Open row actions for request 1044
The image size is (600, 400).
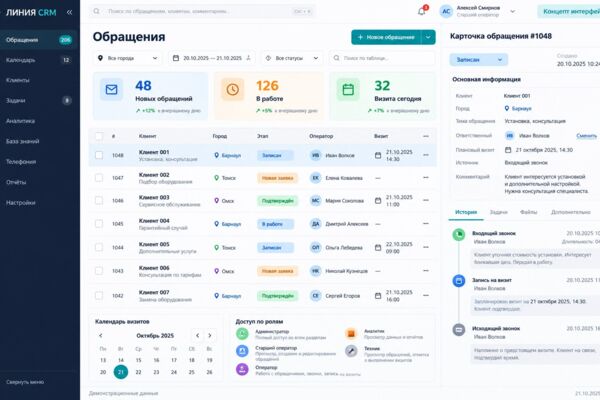click(x=426, y=247)
